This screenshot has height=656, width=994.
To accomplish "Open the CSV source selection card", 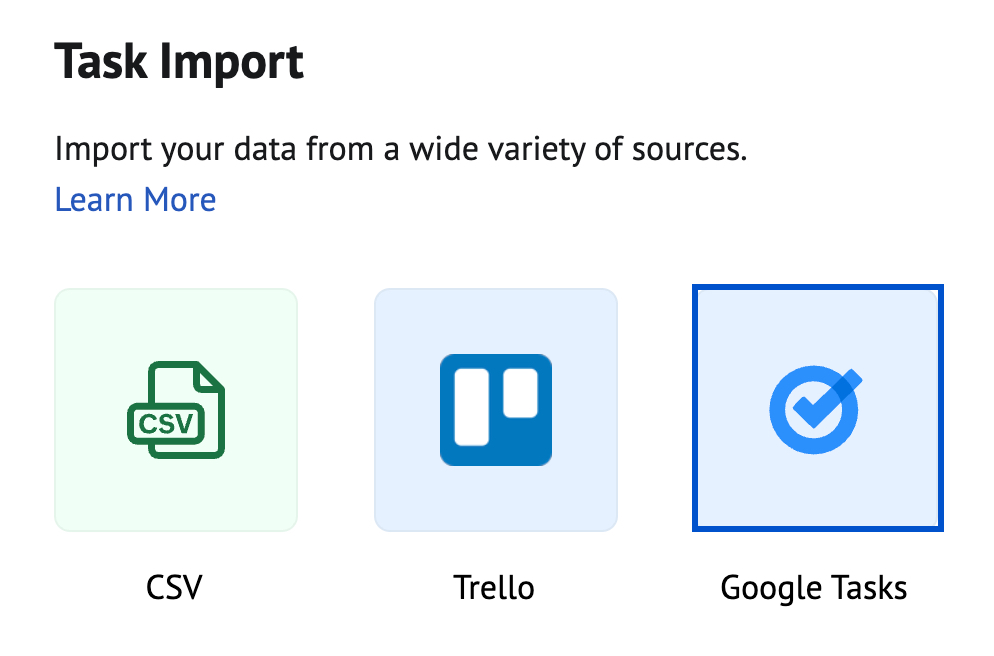I will point(176,408).
